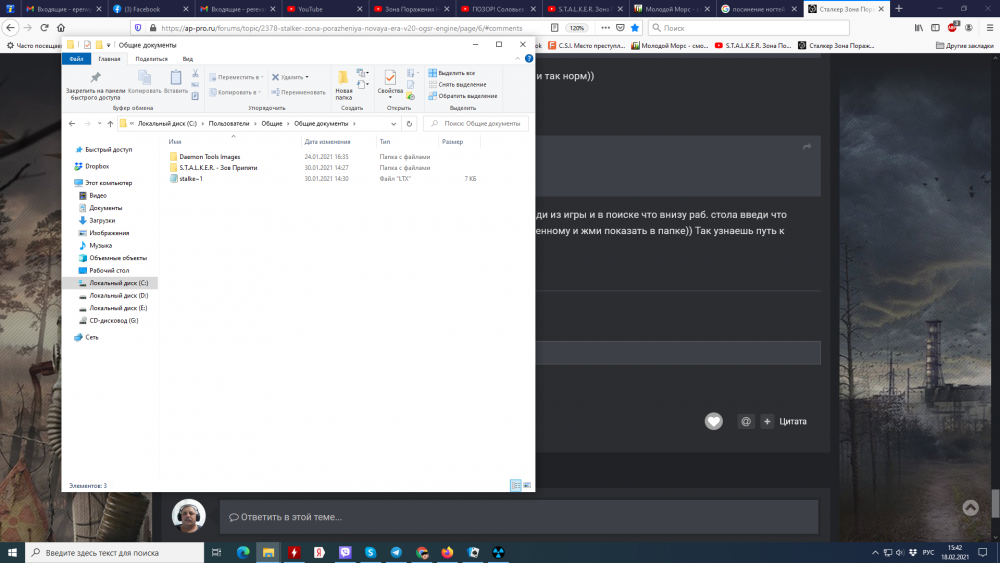Click the Цитата quote link
Screen dimensions: 1000x563
tap(792, 422)
